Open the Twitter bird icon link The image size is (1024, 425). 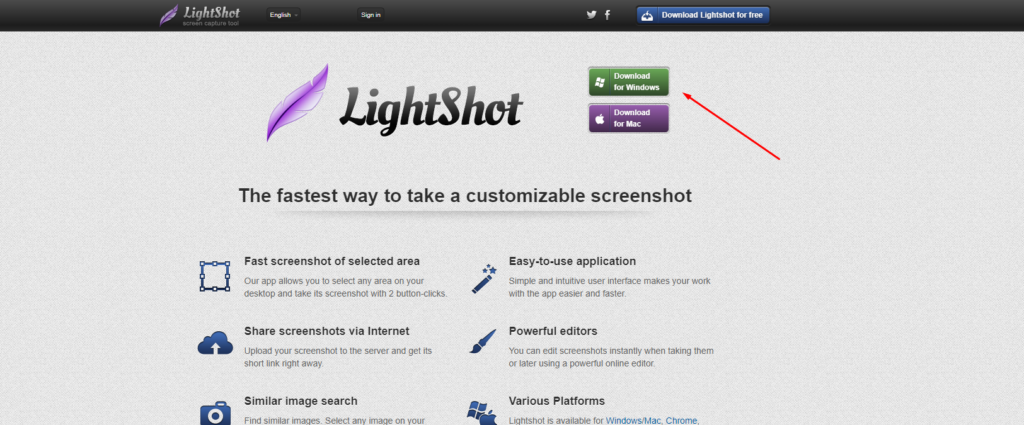592,15
